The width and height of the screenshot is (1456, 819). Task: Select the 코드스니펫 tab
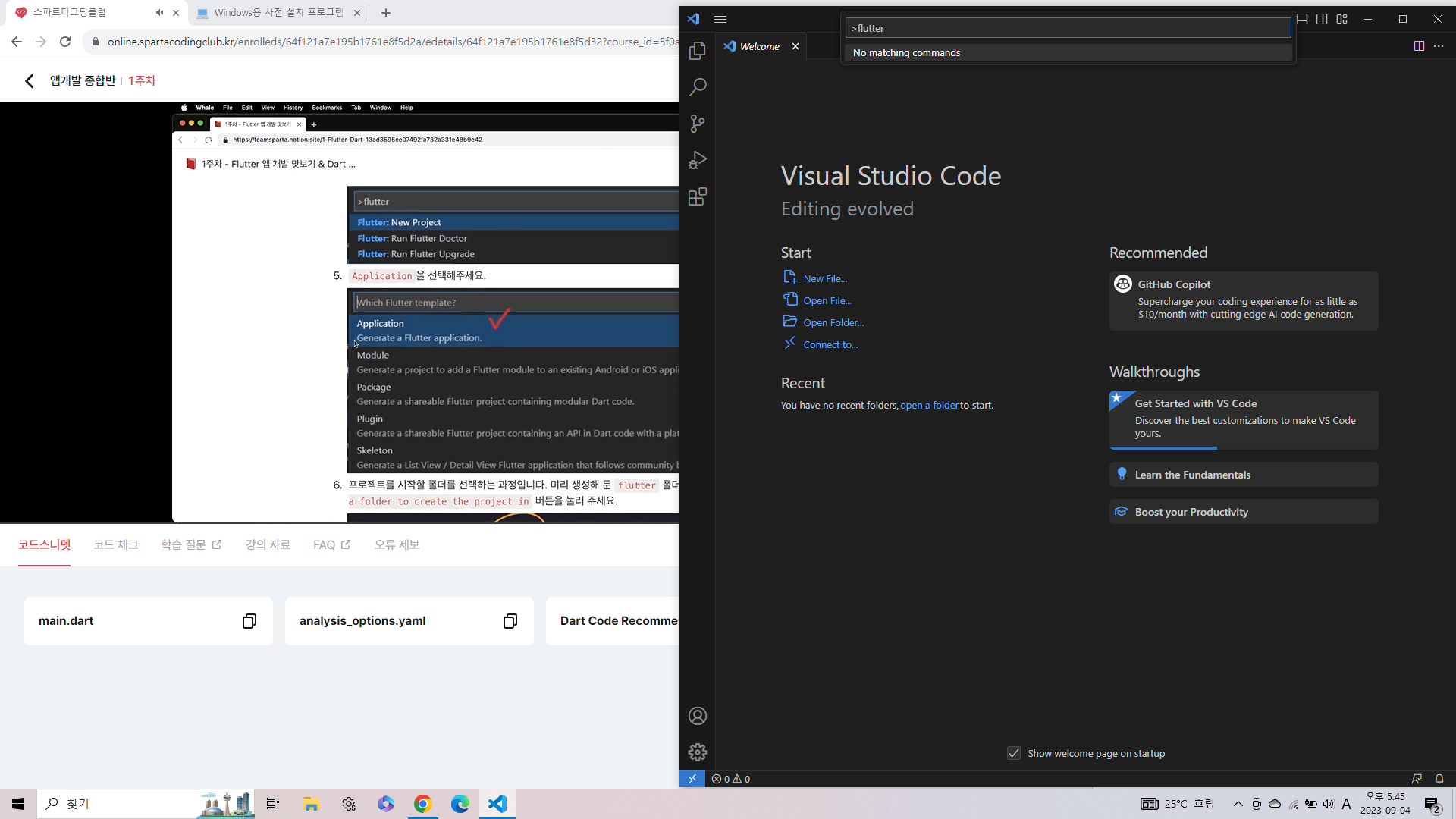(44, 544)
